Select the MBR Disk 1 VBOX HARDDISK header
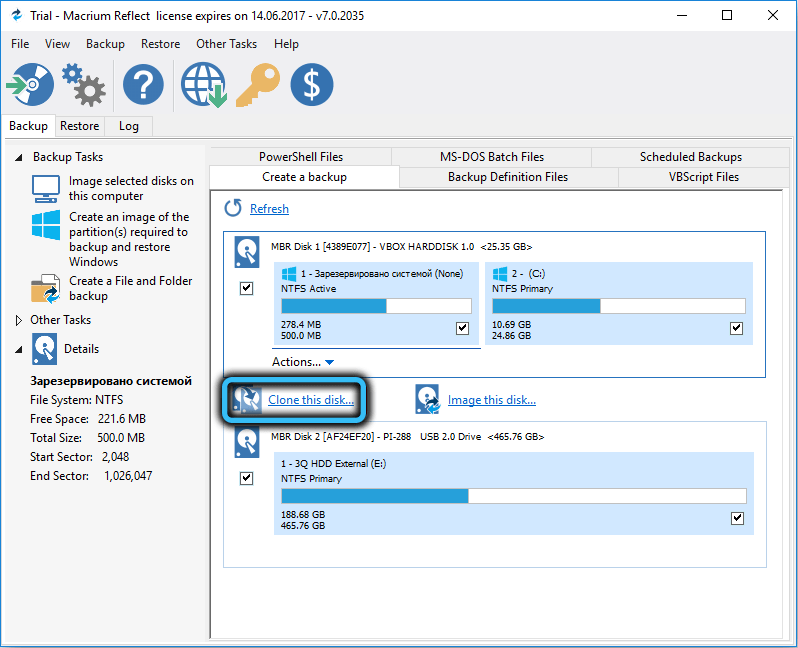Viewport: 798px width, 648px height. tap(402, 247)
